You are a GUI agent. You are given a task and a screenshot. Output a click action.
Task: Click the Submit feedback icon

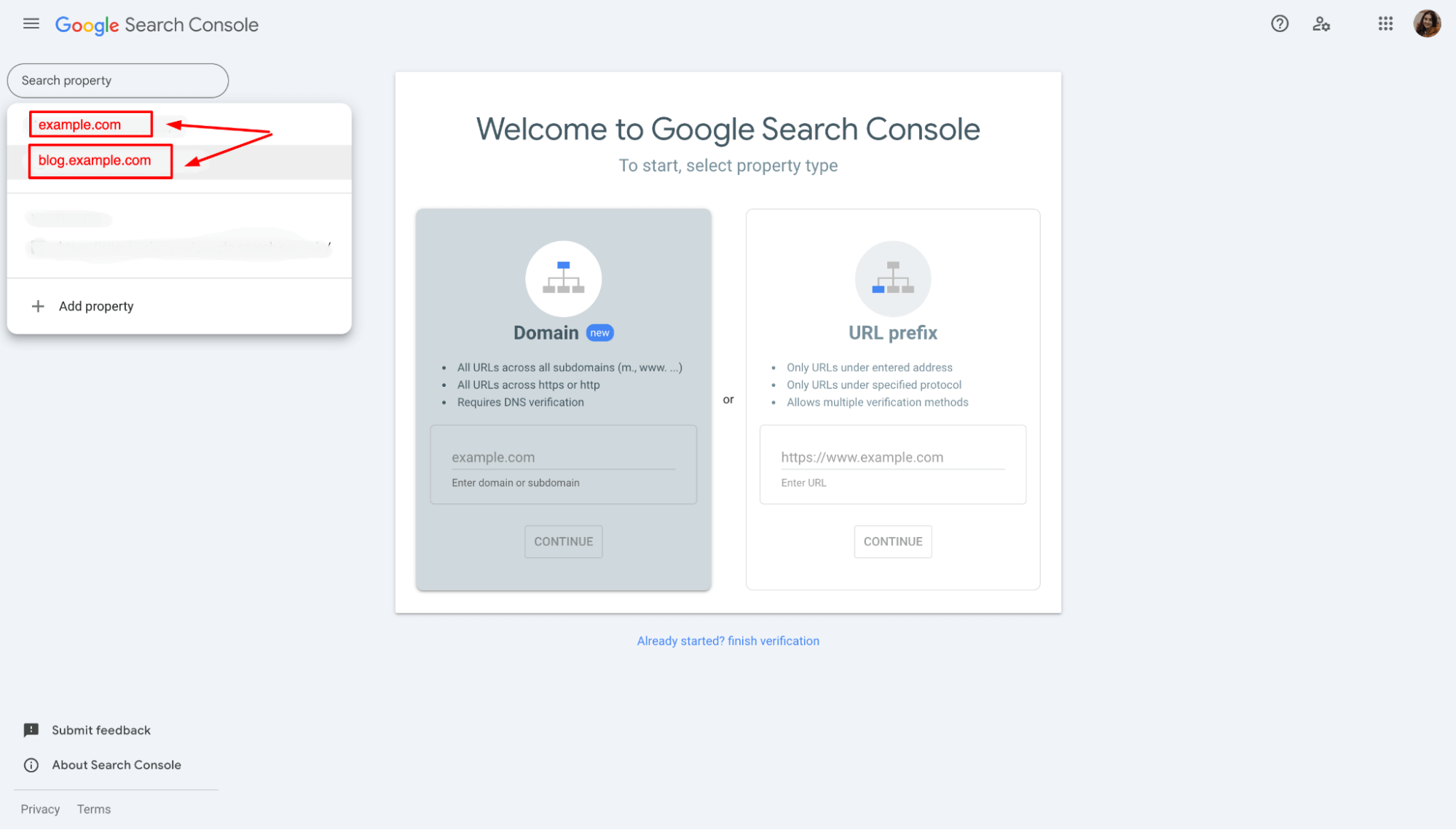pos(31,730)
